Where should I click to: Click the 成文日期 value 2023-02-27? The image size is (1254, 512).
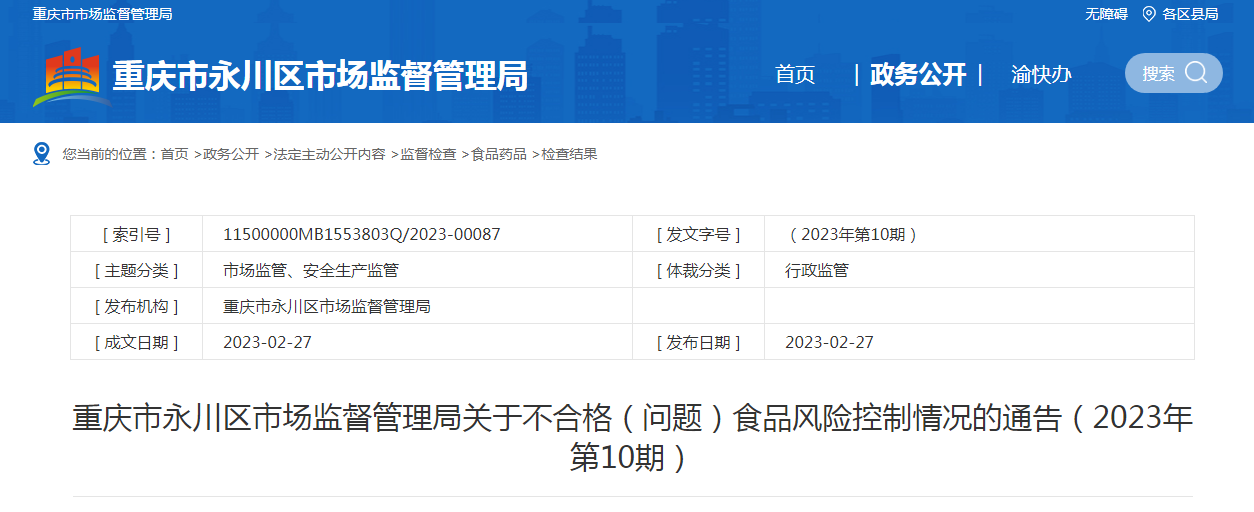point(267,342)
